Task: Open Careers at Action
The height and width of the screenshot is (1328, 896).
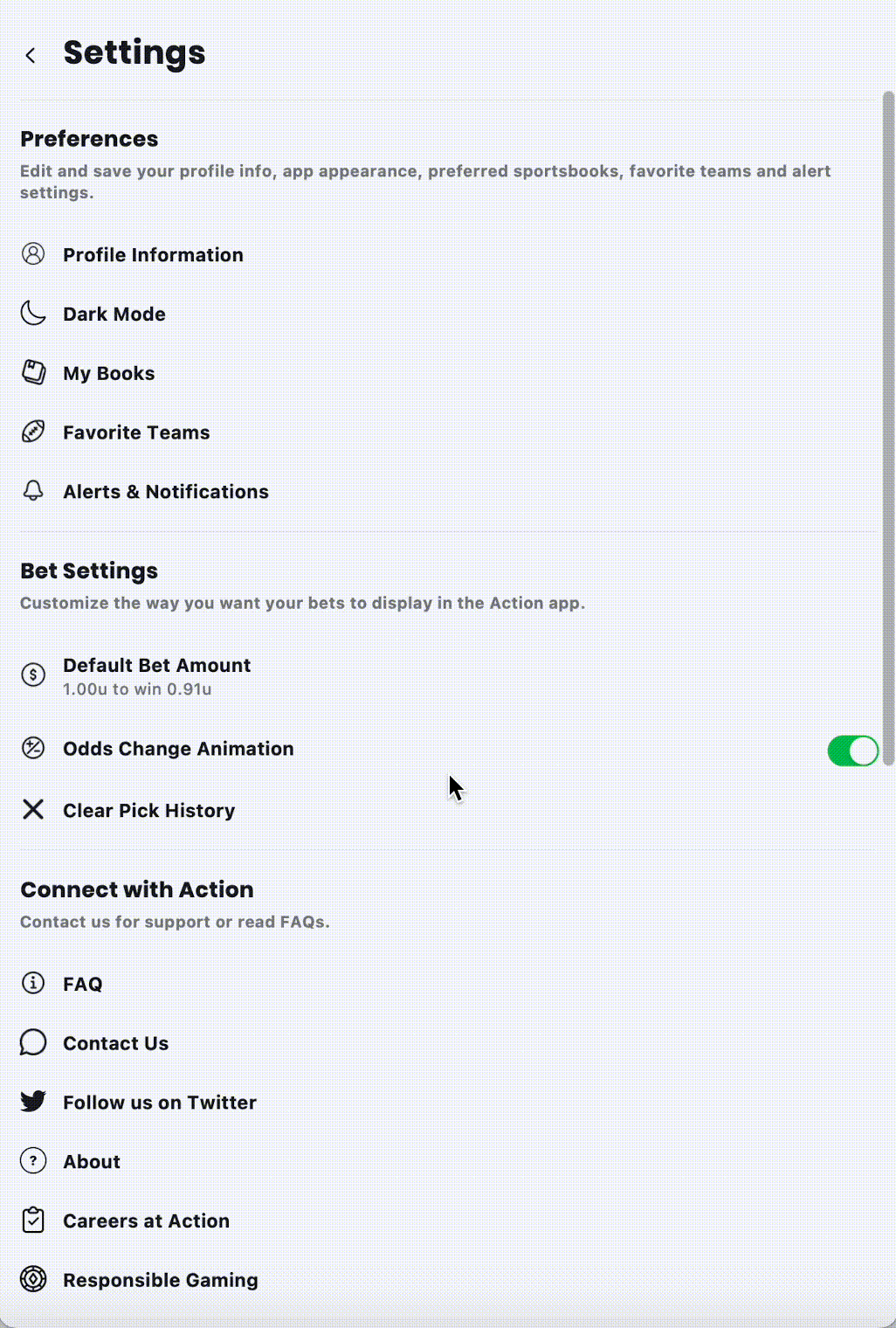Action: [x=447, y=1221]
